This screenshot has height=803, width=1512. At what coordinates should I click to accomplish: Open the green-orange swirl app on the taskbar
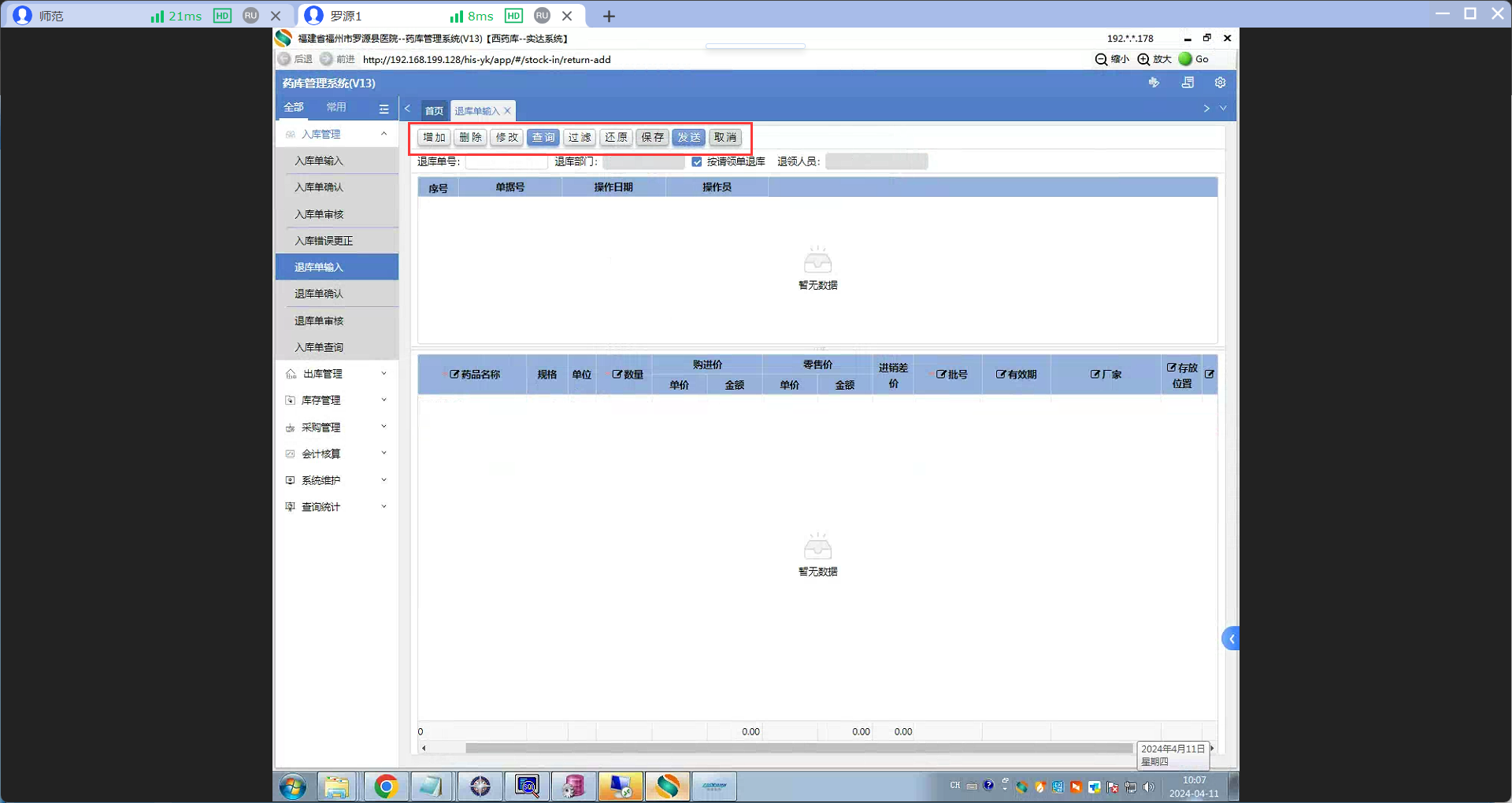coord(668,786)
